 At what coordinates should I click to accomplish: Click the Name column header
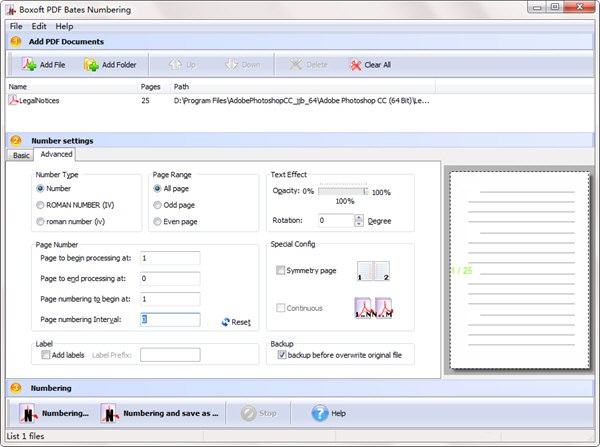(18, 86)
